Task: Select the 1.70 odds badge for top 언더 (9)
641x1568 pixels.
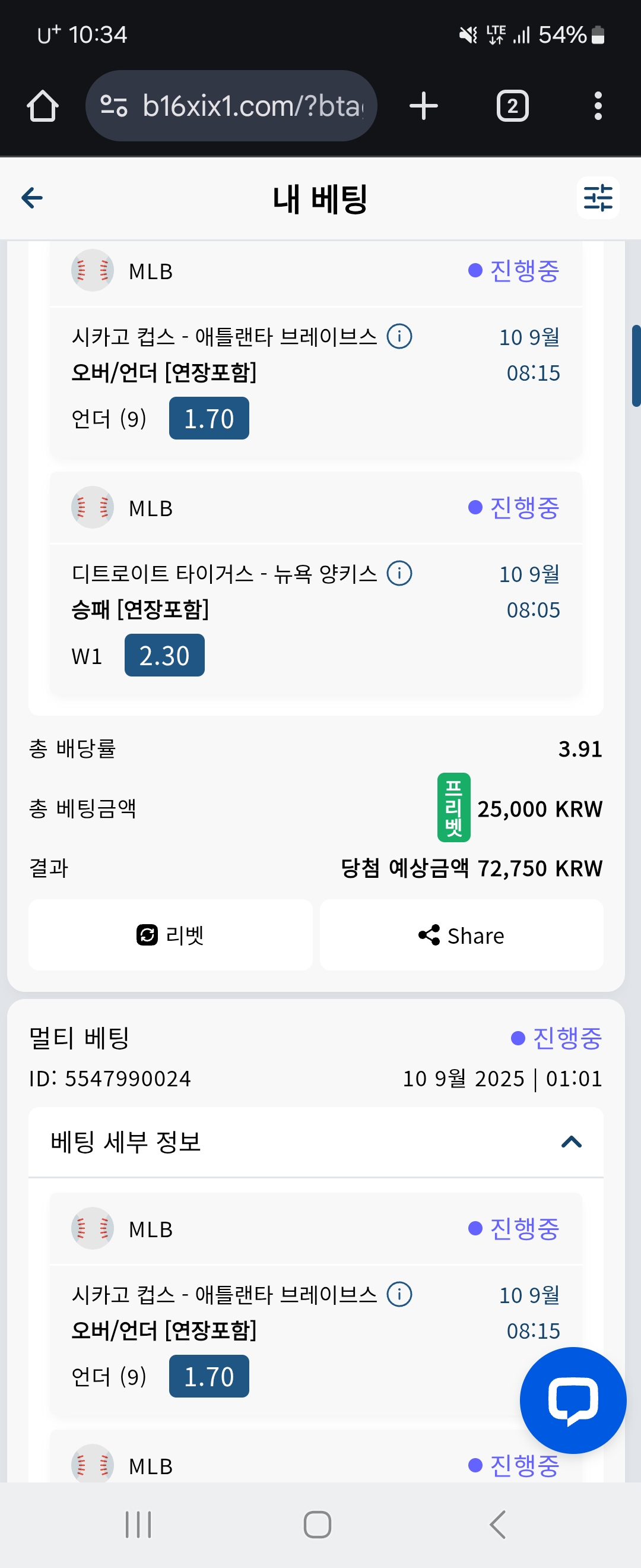Action: pos(208,418)
